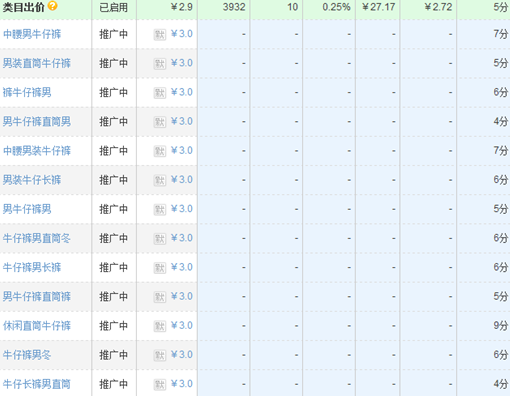
Task: Select the ¥2.9 category bid value
Action: click(182, 7)
